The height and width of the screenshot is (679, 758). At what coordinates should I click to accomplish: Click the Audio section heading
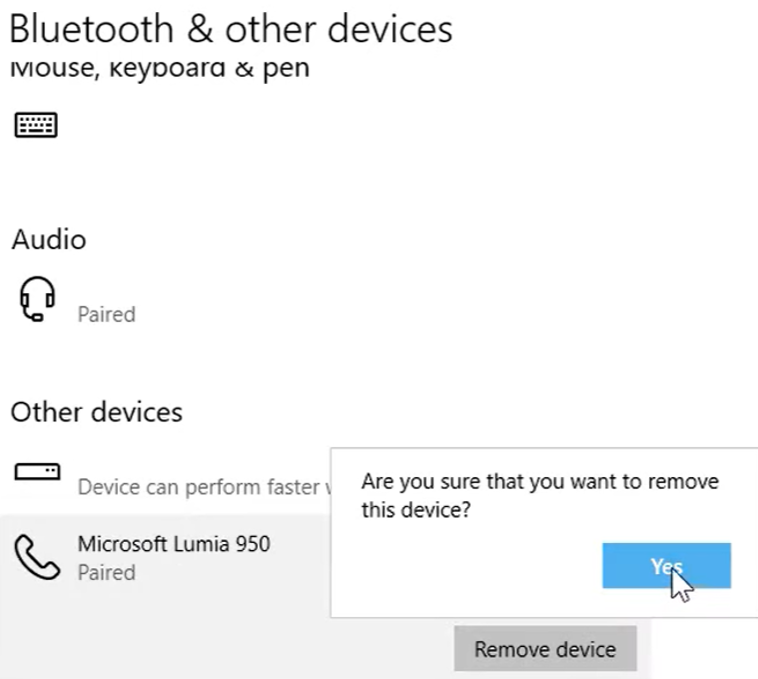tap(48, 240)
